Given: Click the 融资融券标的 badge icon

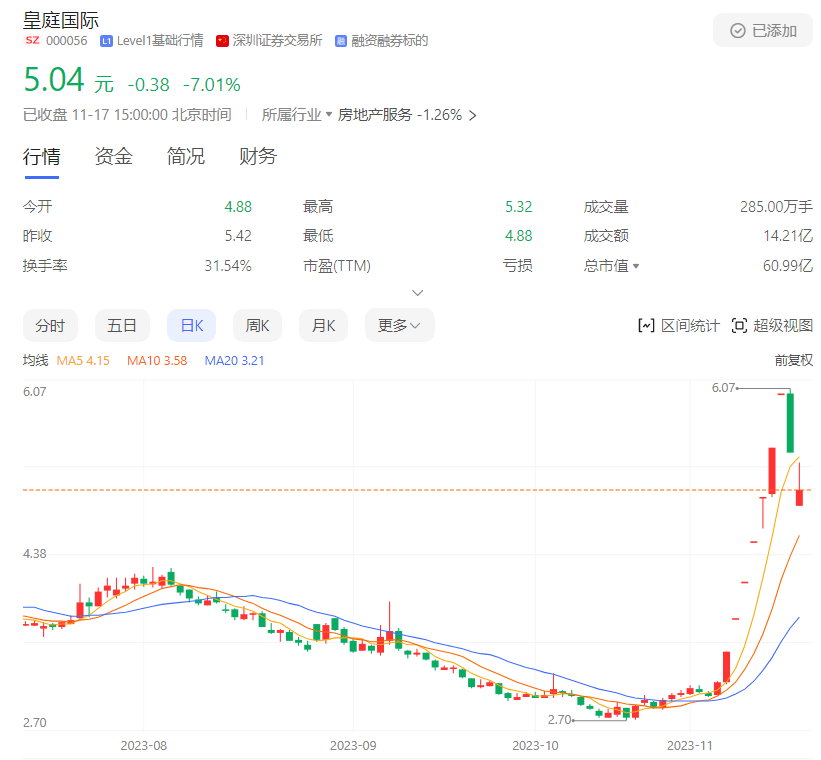Looking at the screenshot, I should click(340, 41).
